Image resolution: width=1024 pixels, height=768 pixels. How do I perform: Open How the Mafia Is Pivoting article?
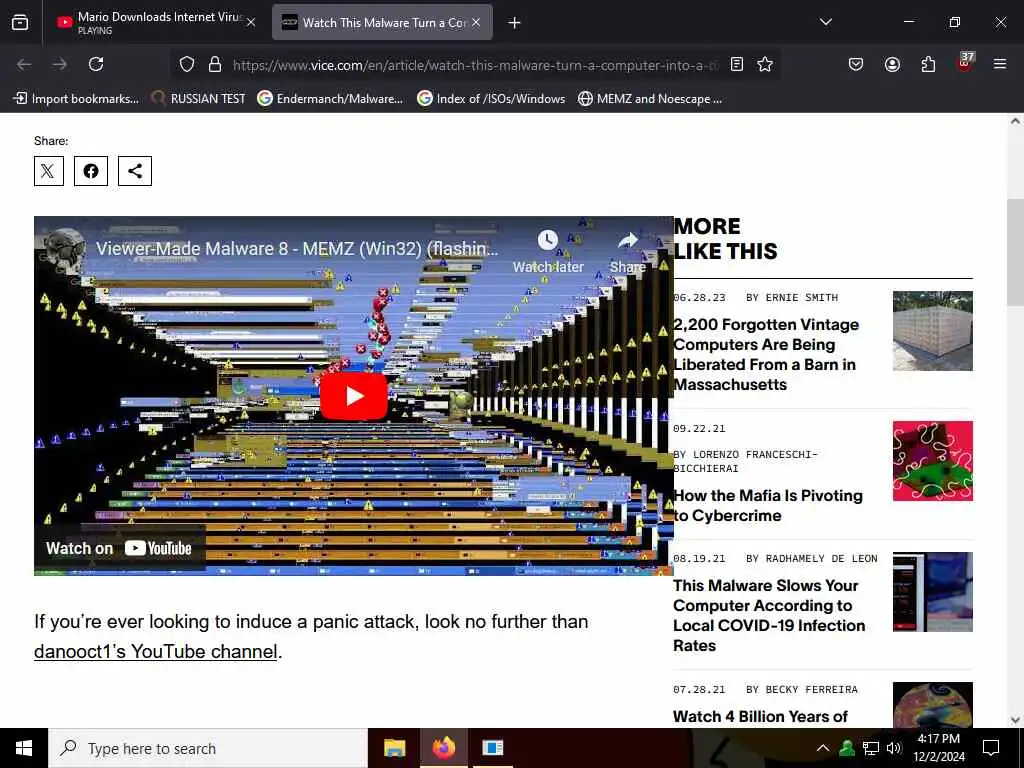coord(767,505)
